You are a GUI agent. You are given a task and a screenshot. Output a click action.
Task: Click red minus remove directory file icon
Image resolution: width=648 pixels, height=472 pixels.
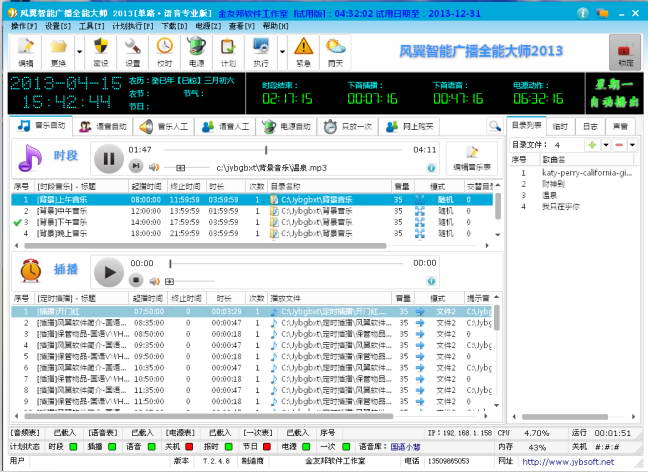click(619, 145)
